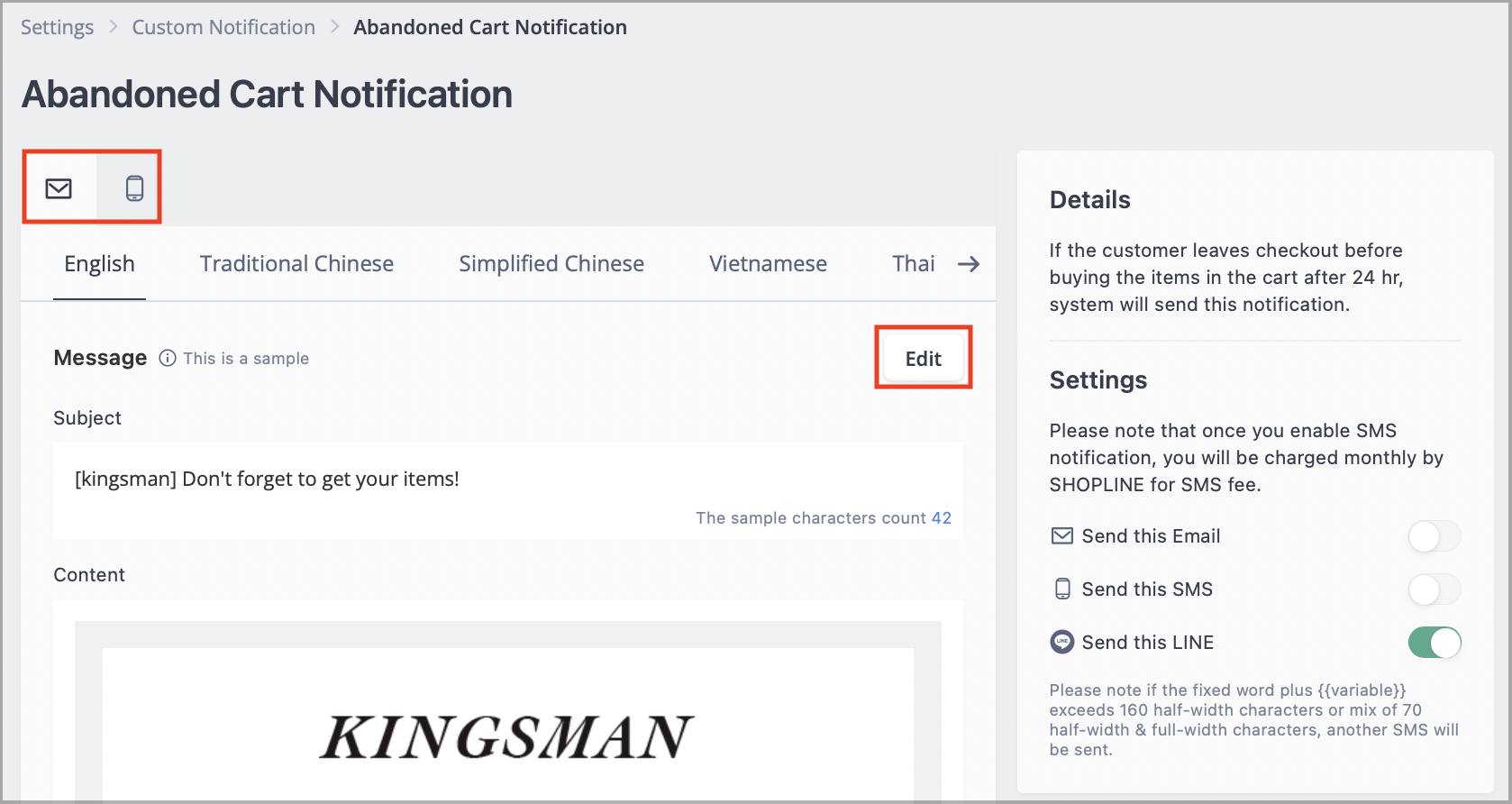Click the arrow to show more languages
This screenshot has width=1512, height=804.
[x=969, y=264]
